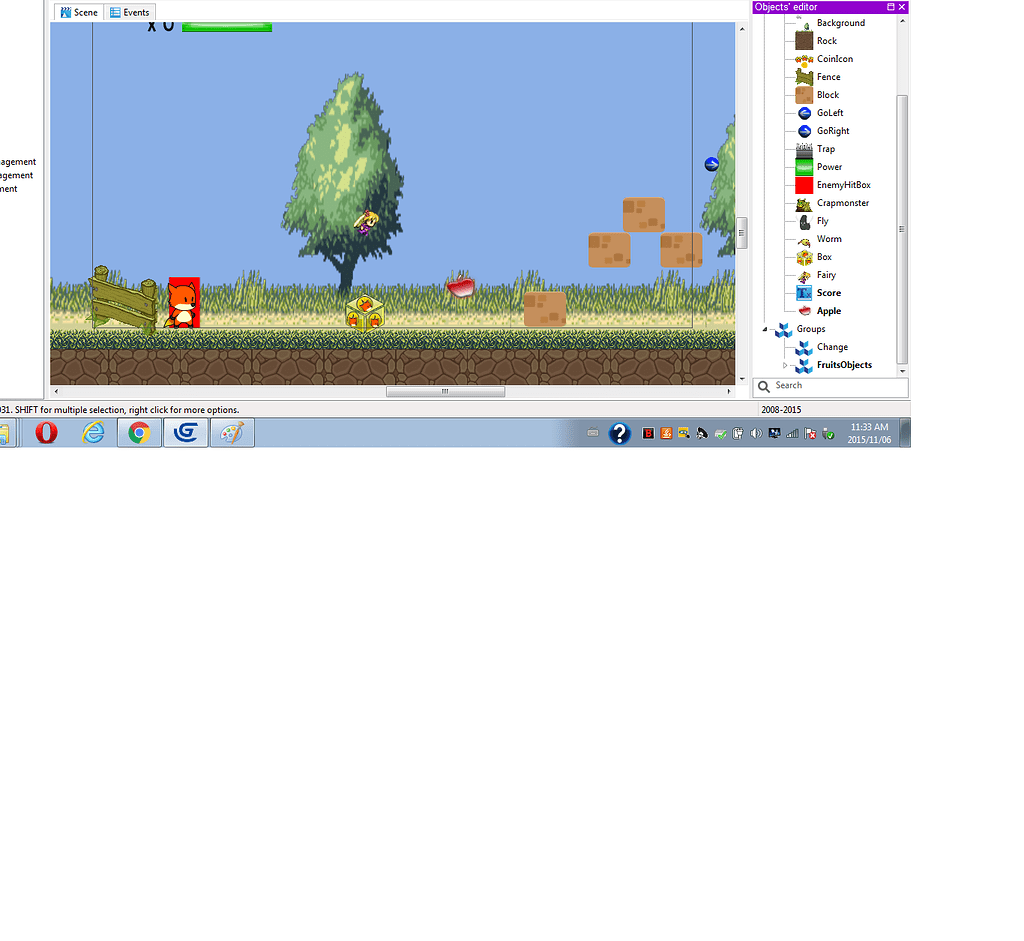Select the ground-level block in scene
This screenshot has height=941, width=1024.
(x=545, y=309)
